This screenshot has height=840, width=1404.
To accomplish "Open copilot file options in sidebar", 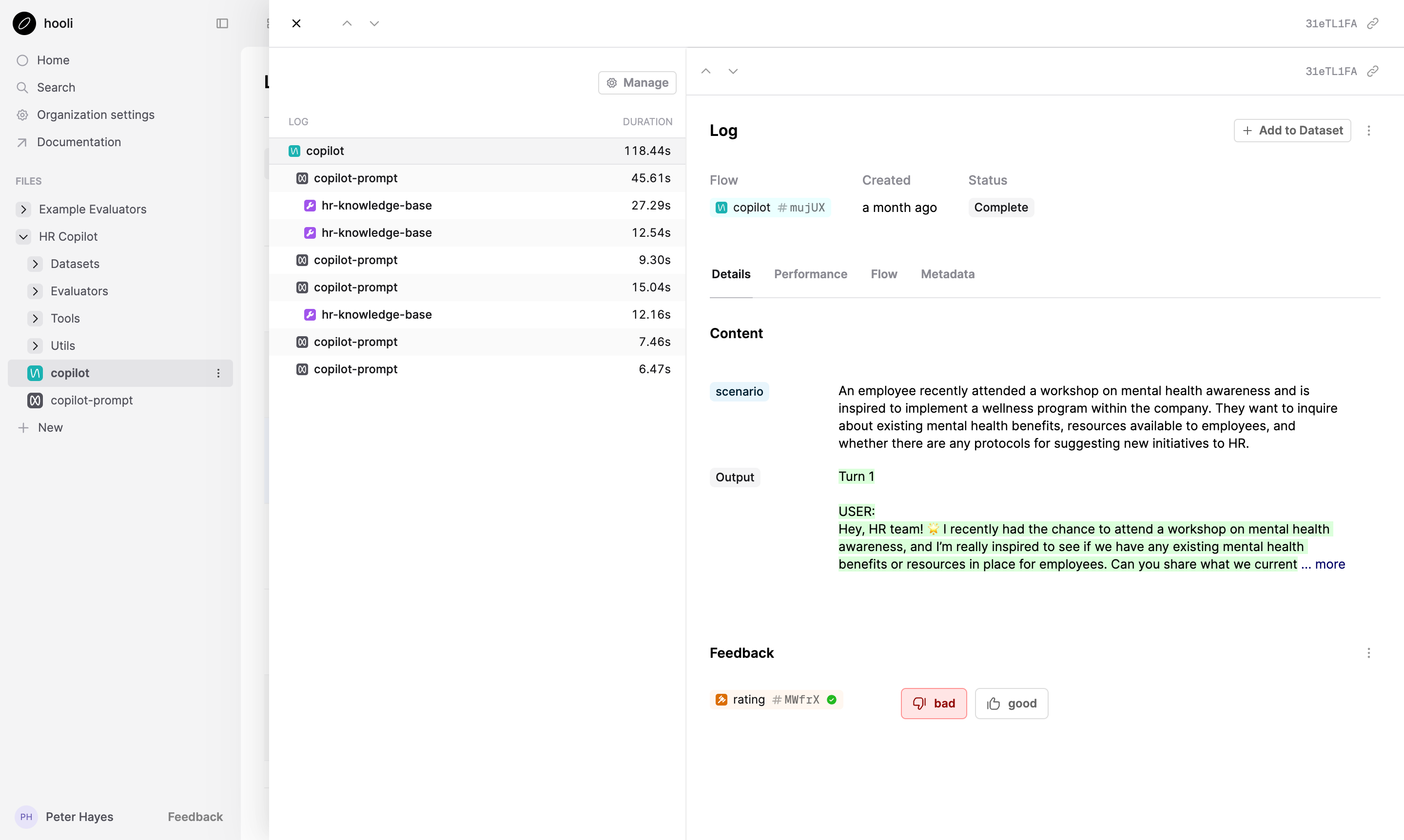I will [x=218, y=373].
